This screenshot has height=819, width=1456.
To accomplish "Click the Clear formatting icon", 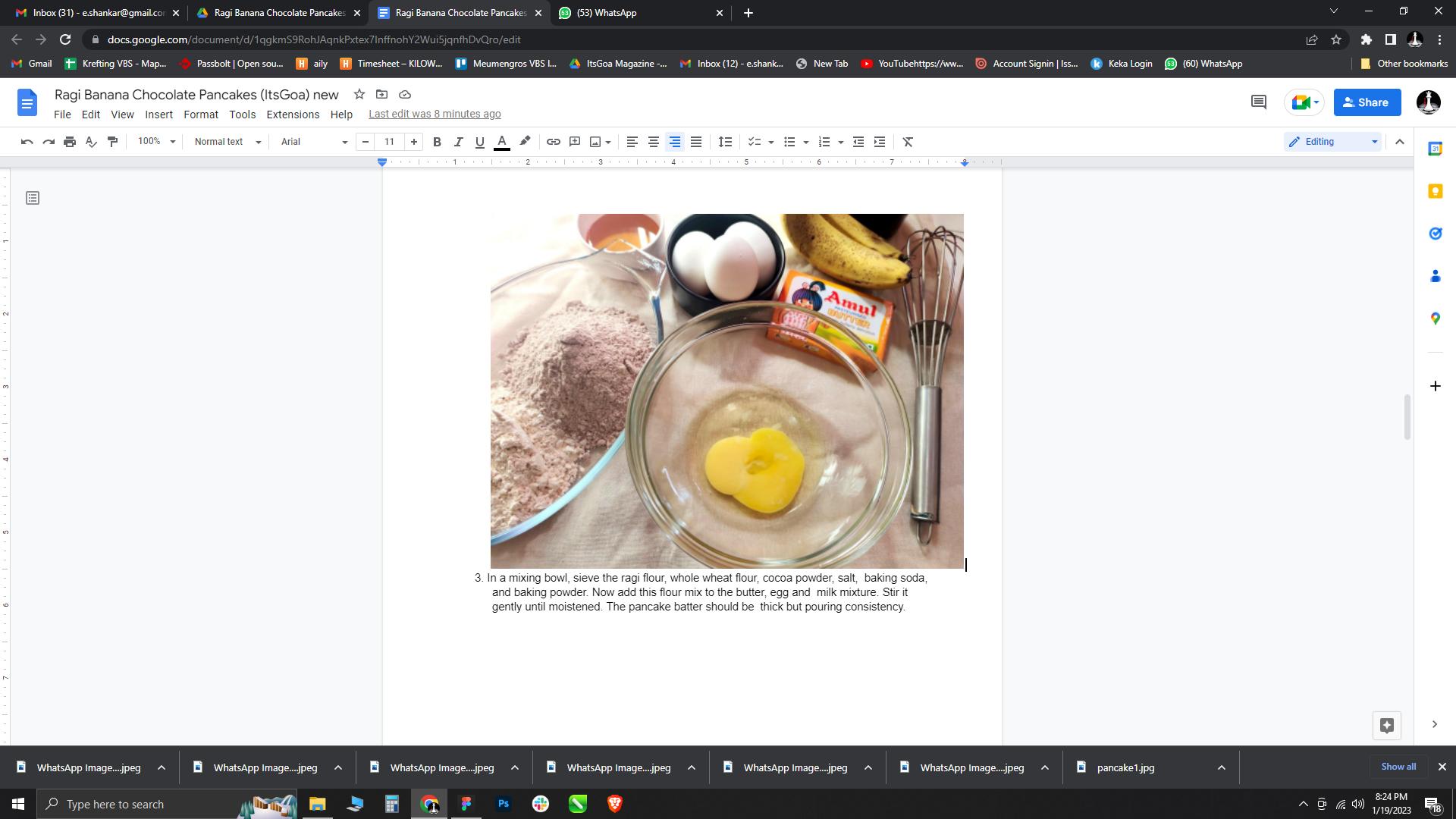I will [908, 142].
